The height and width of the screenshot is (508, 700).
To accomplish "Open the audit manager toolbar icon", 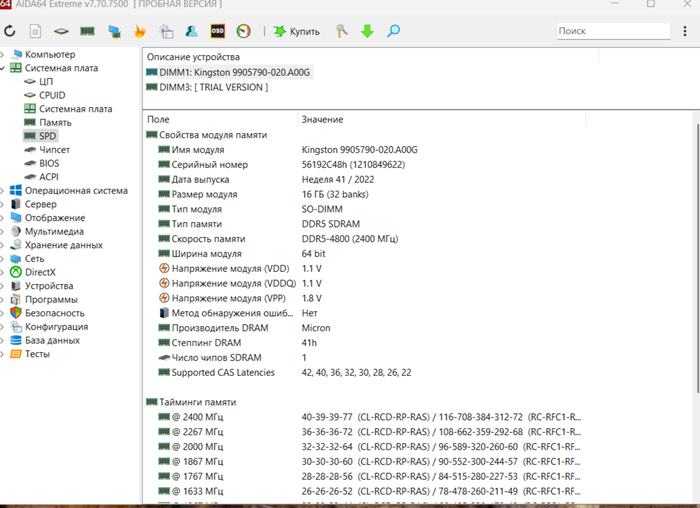I will pyautogui.click(x=166, y=31).
